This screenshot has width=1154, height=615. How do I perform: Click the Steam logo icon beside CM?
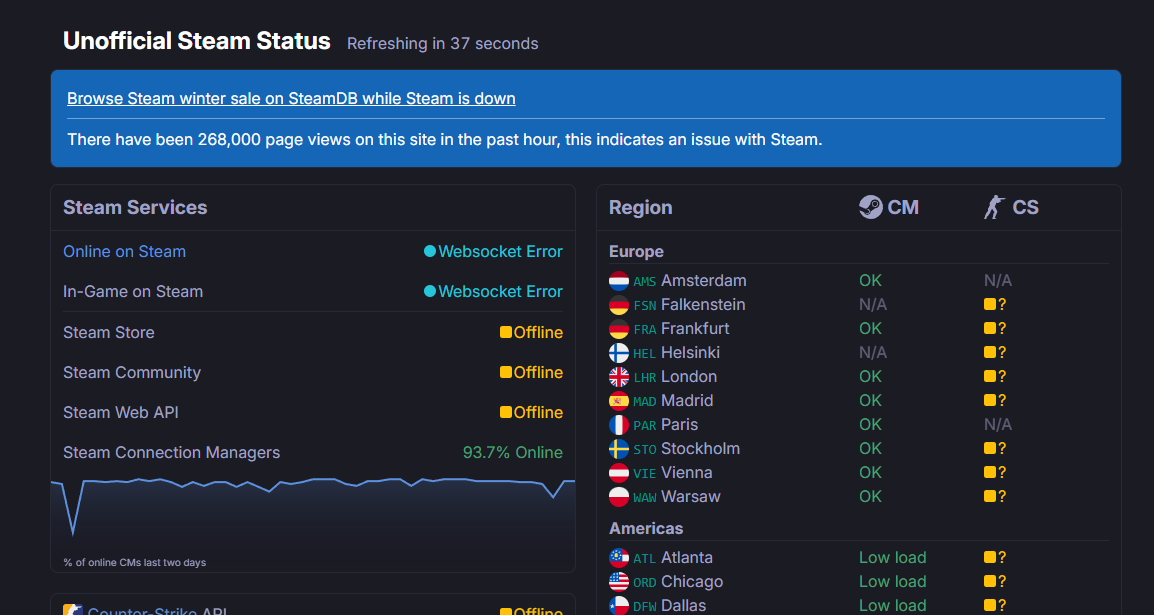[x=870, y=207]
